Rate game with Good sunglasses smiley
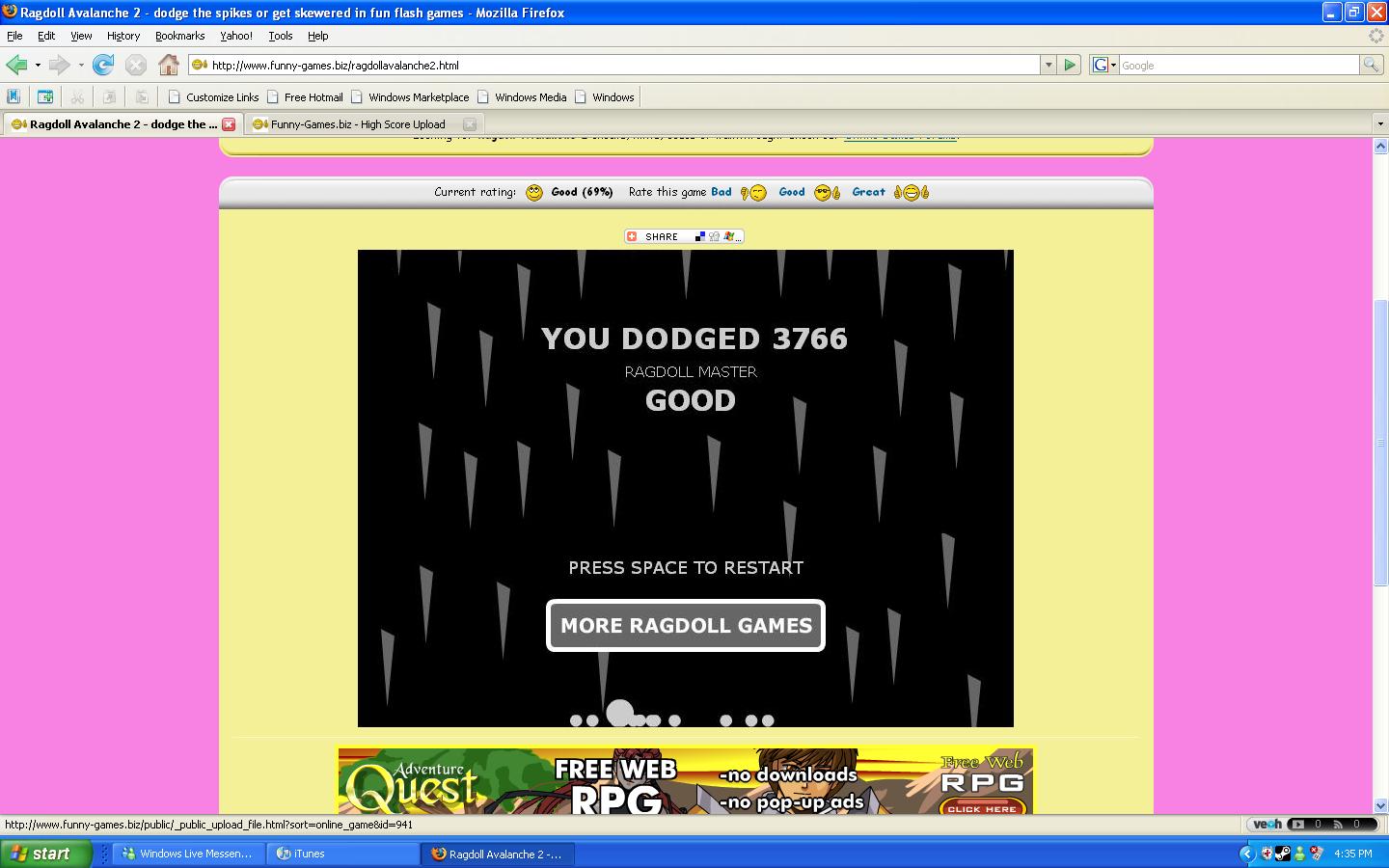 coord(828,192)
